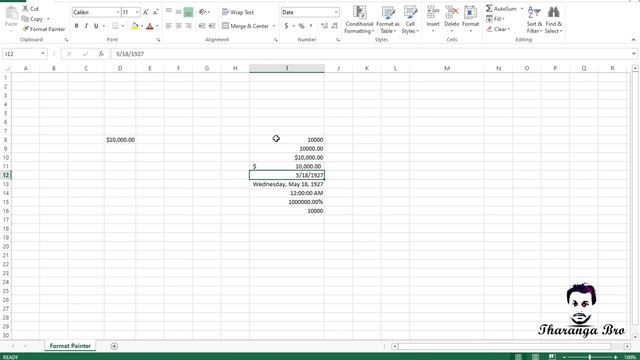Open the font name dropdown

coord(118,12)
